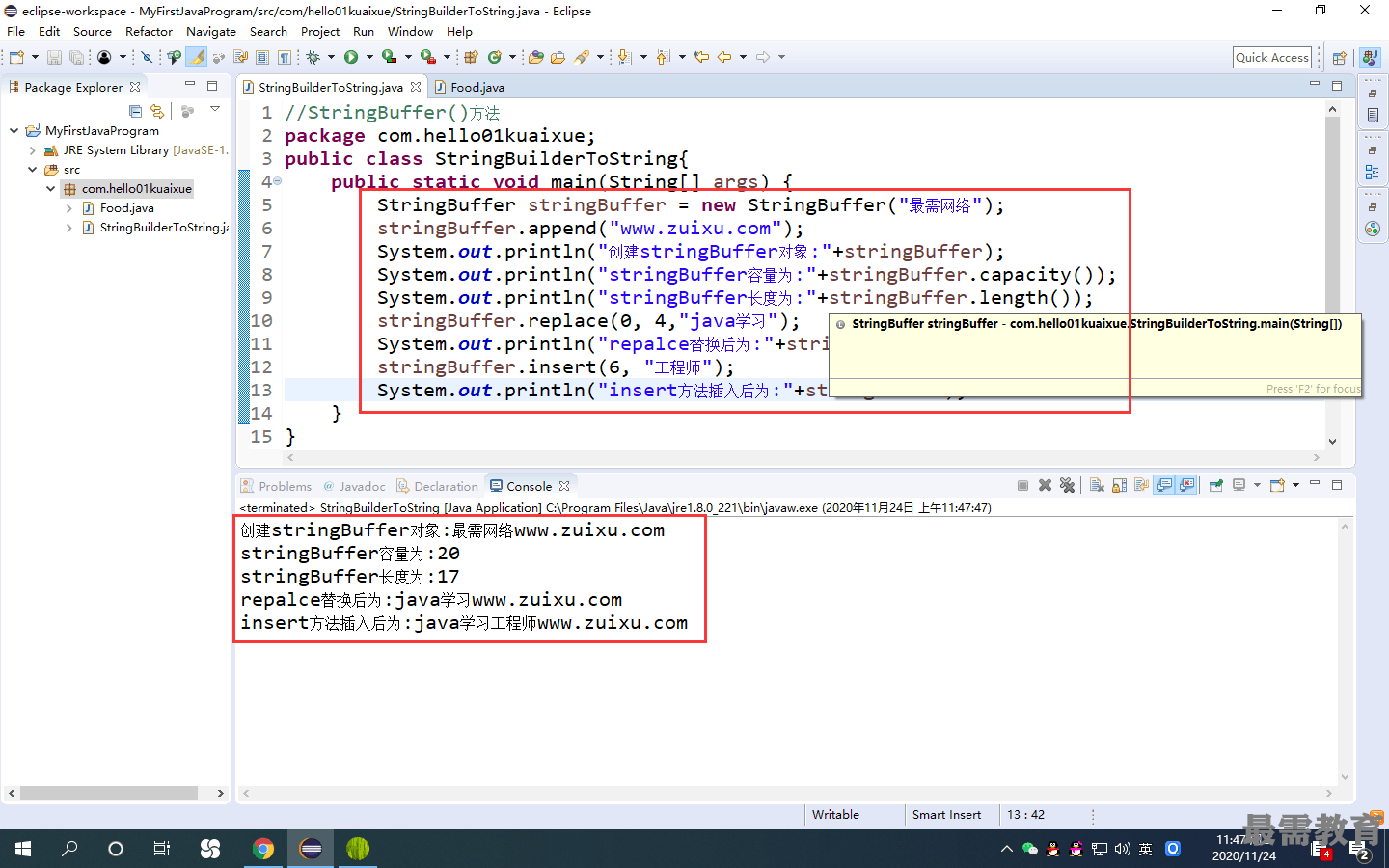The image size is (1389, 868).
Task: Switch to the Declaration view tab
Action: click(438, 486)
